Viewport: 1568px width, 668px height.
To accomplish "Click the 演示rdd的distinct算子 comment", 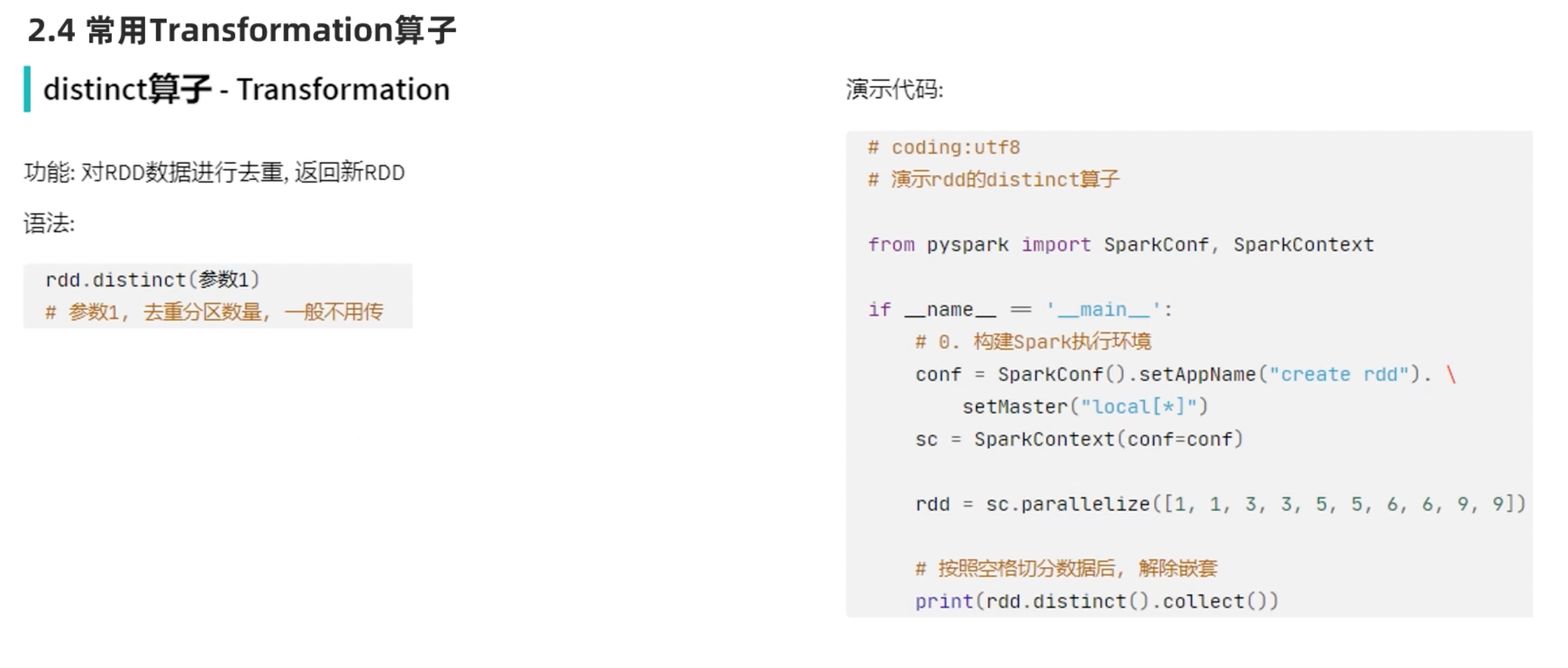I will (x=994, y=180).
